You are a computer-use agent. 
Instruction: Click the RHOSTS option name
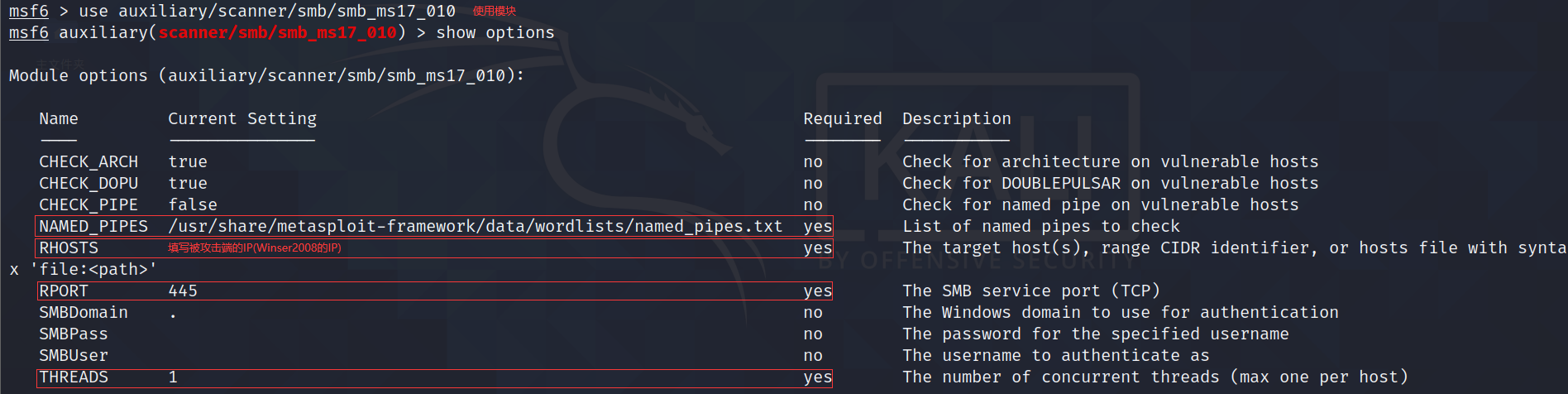pos(69,248)
